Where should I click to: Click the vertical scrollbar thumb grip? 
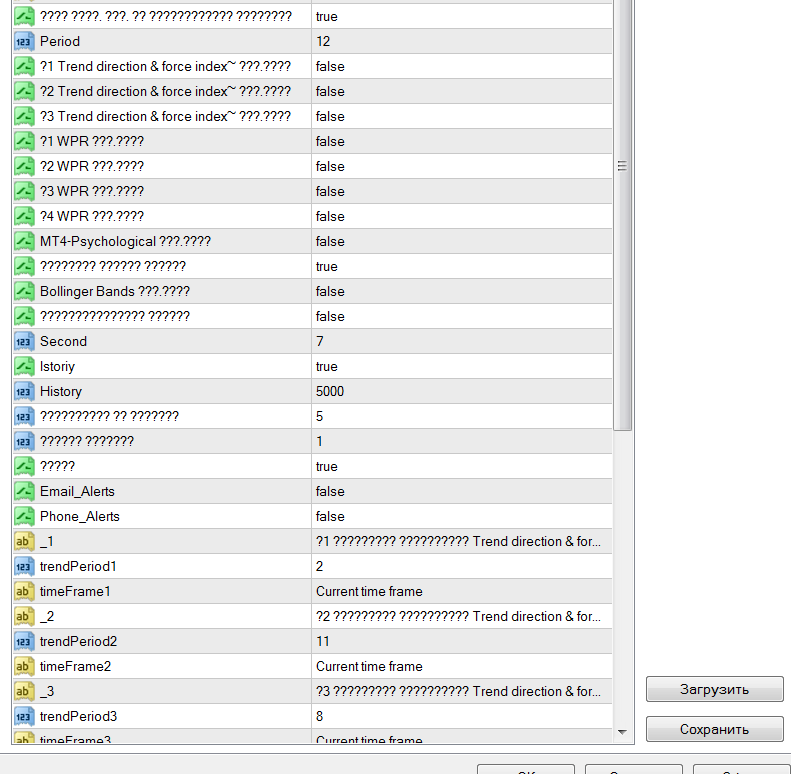pyautogui.click(x=622, y=165)
